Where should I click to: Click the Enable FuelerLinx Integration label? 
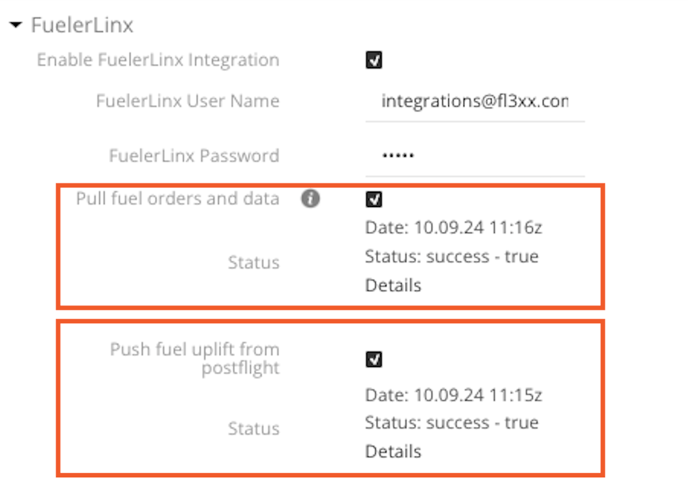[158, 60]
